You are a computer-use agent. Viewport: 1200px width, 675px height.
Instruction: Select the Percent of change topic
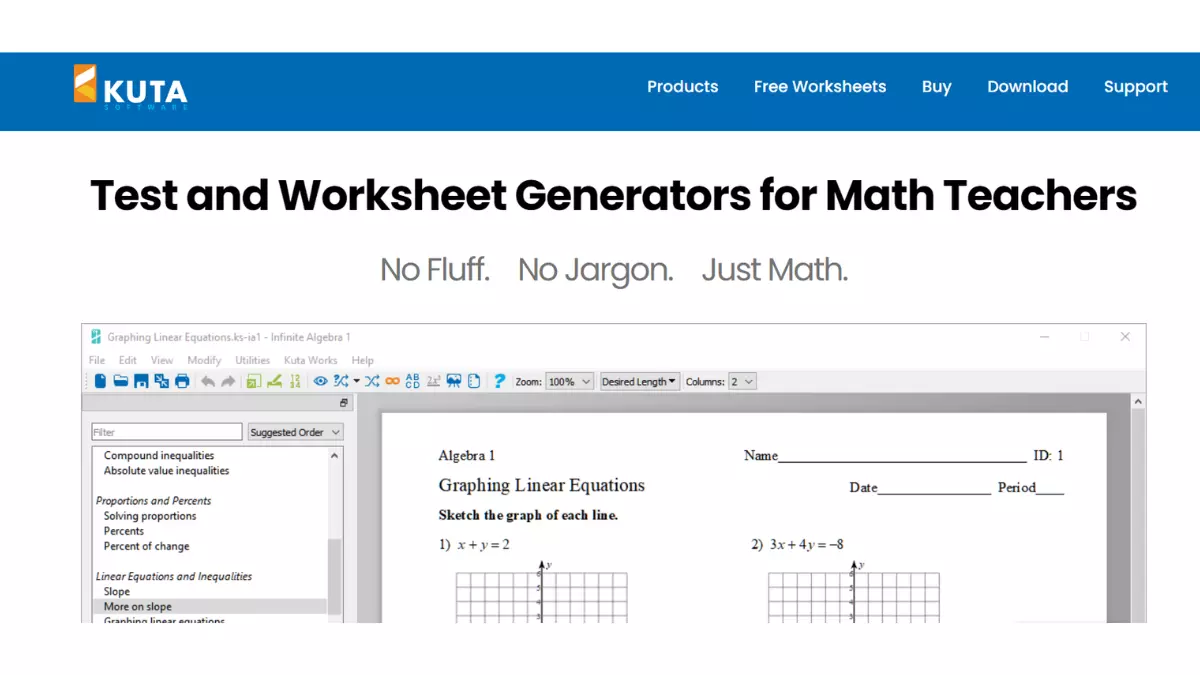(146, 546)
